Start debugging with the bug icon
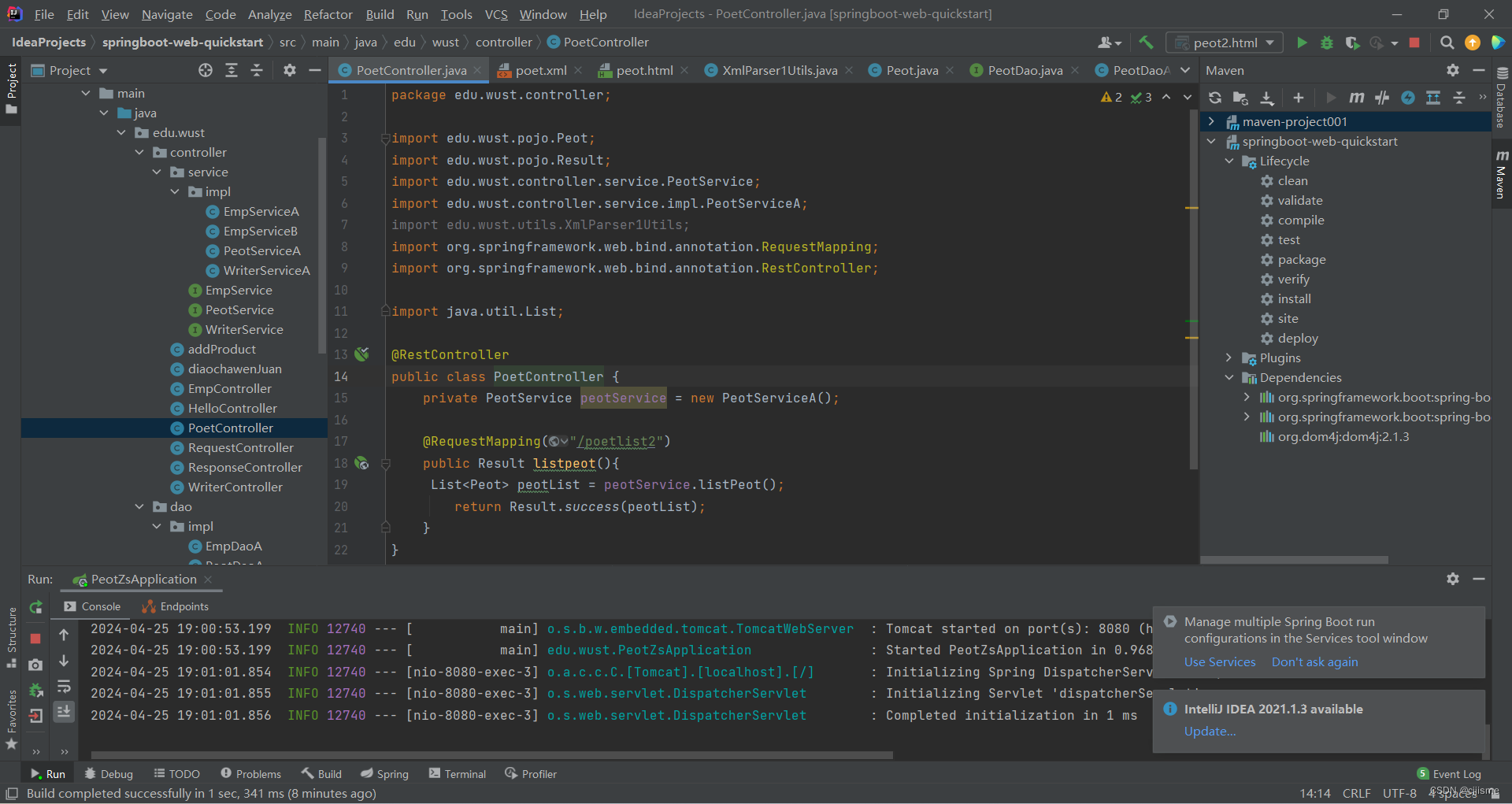The image size is (1512, 804). click(x=1327, y=43)
